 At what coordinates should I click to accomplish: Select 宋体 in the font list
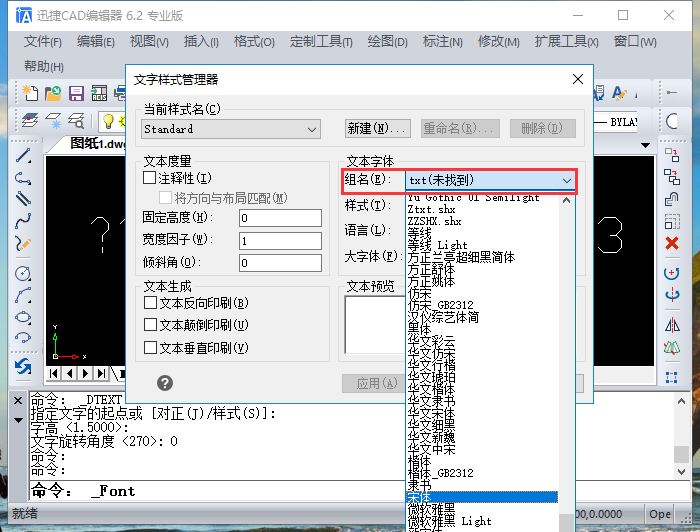pyautogui.click(x=482, y=497)
